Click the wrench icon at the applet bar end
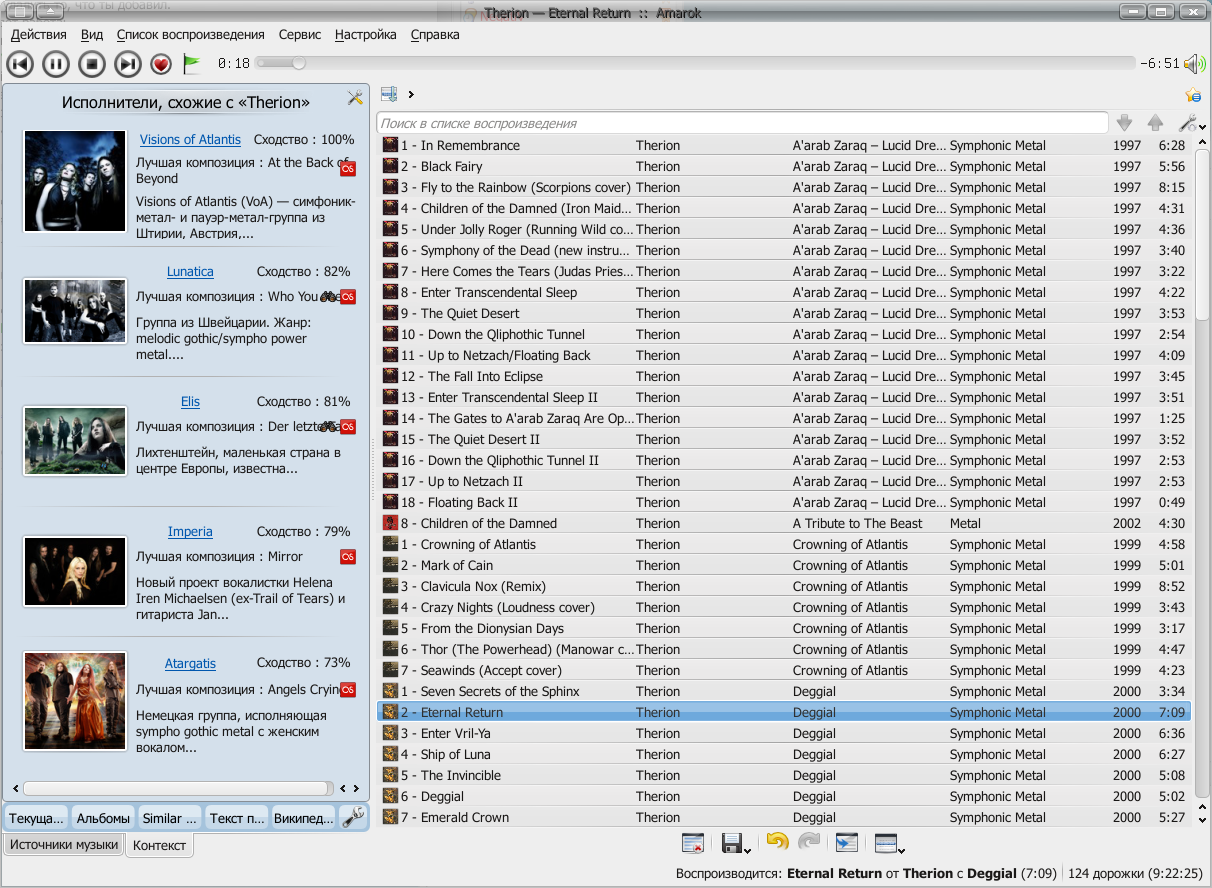 tap(353, 818)
